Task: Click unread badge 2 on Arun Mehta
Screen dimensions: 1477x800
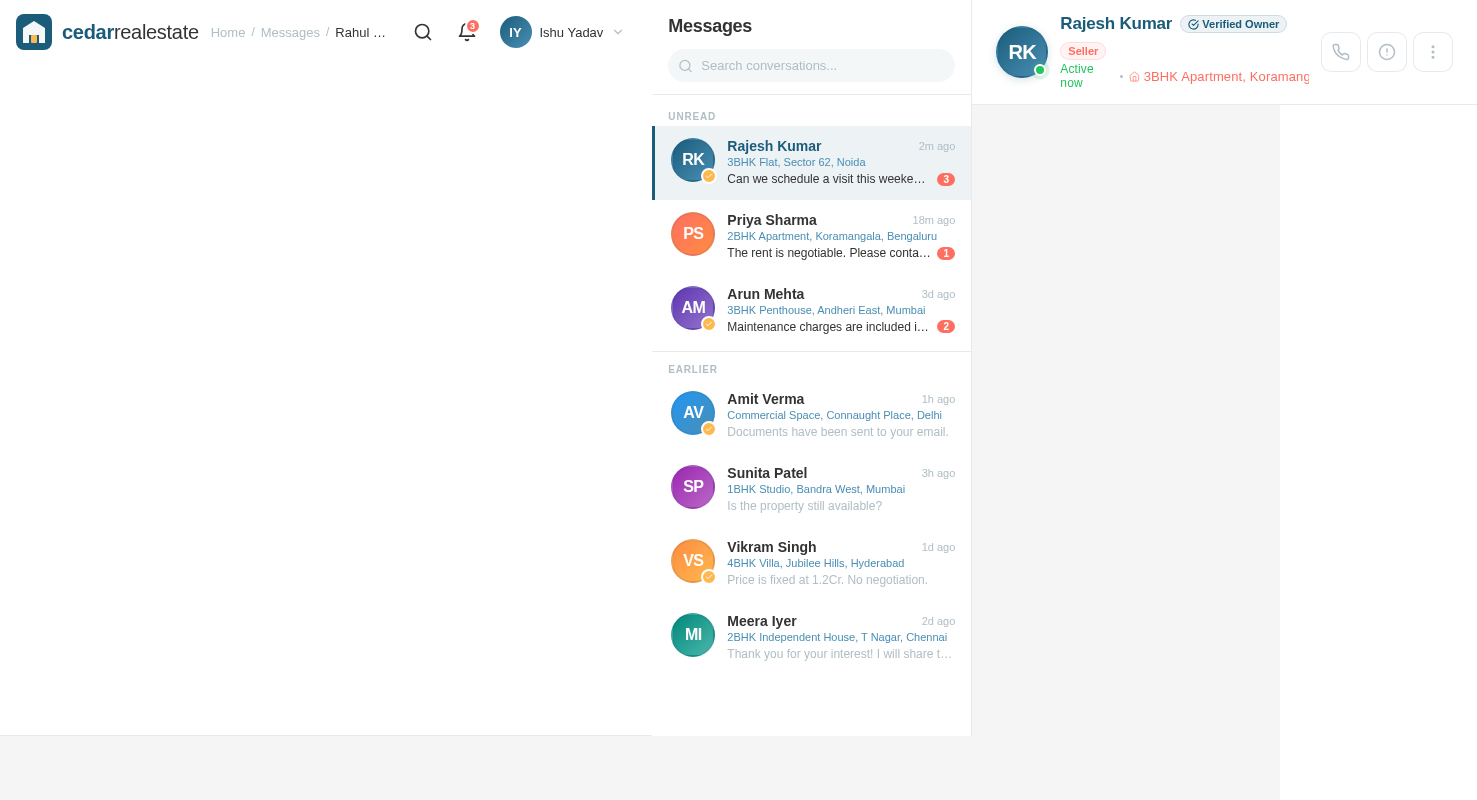Action: coord(946,327)
